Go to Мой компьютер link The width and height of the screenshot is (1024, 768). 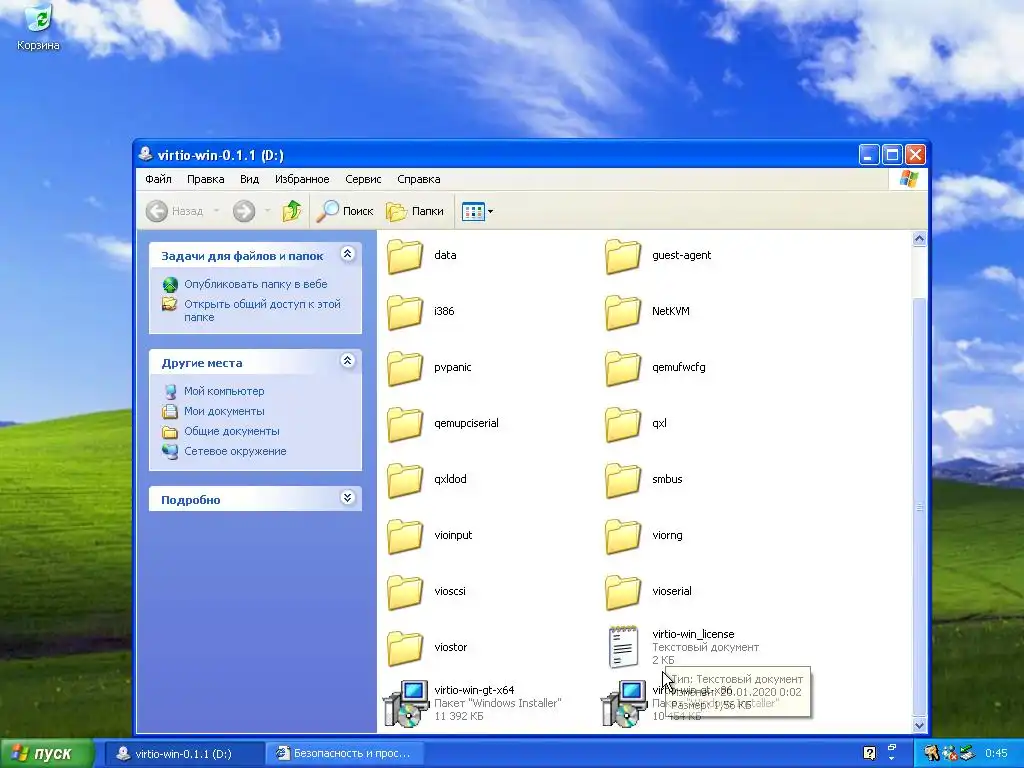(x=224, y=391)
